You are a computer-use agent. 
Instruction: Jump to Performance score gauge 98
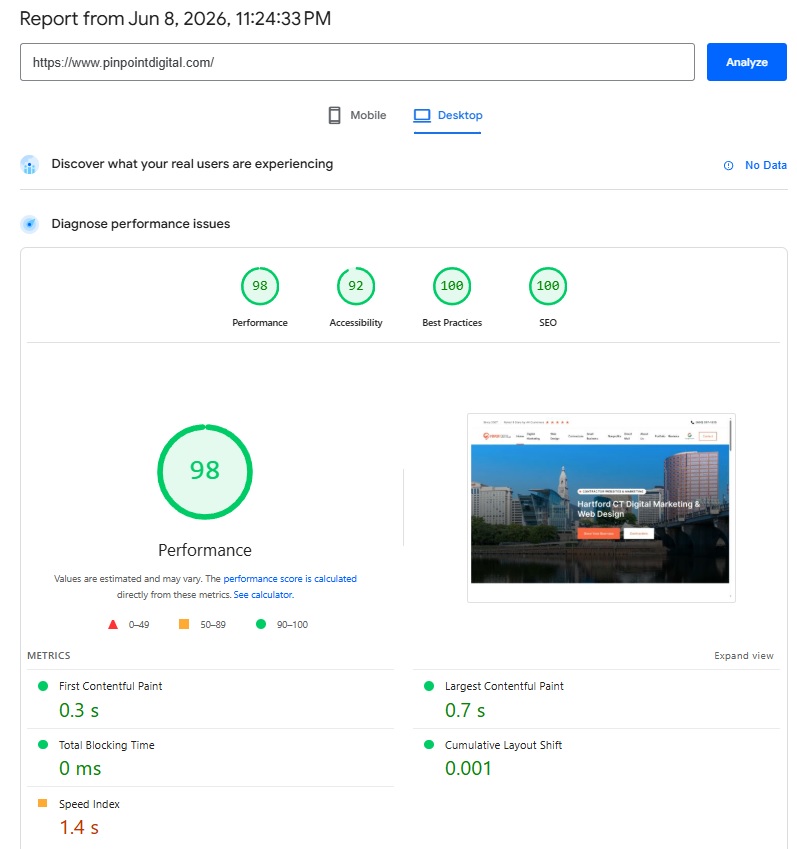click(x=260, y=286)
